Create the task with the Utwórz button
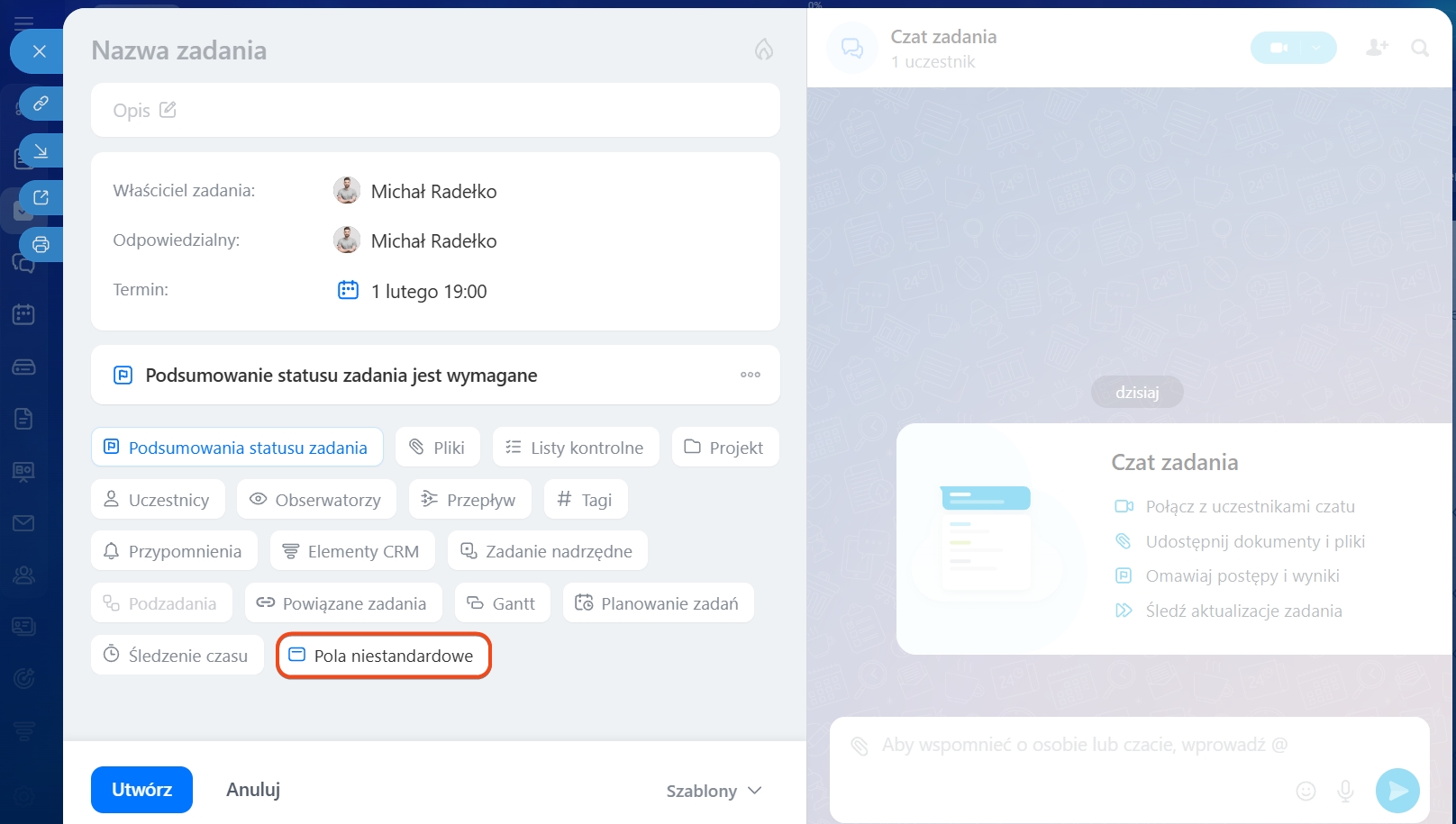 [141, 790]
